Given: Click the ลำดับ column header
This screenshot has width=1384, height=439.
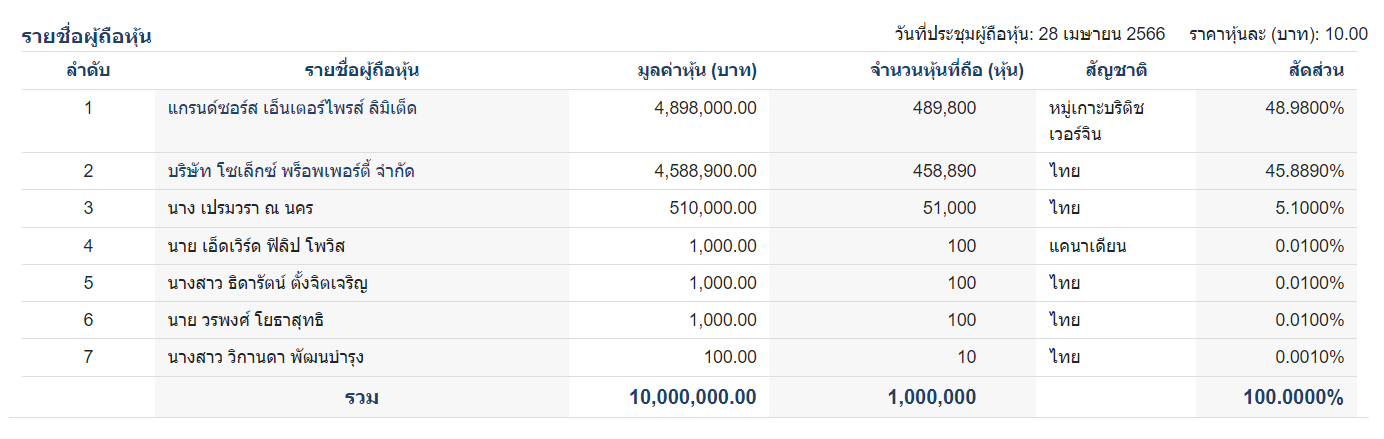Looking at the screenshot, I should point(88,71).
